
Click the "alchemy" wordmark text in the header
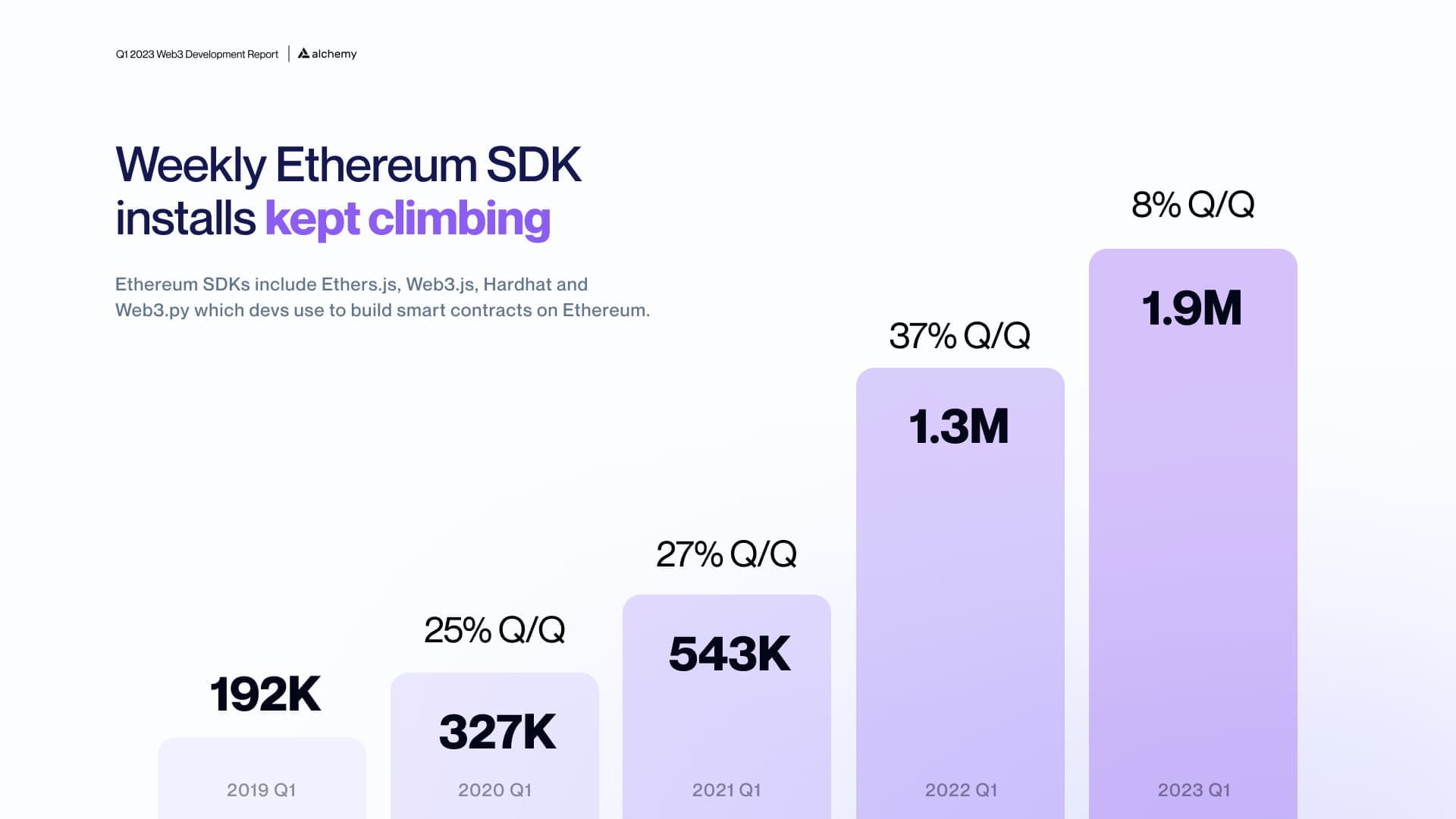(x=334, y=54)
